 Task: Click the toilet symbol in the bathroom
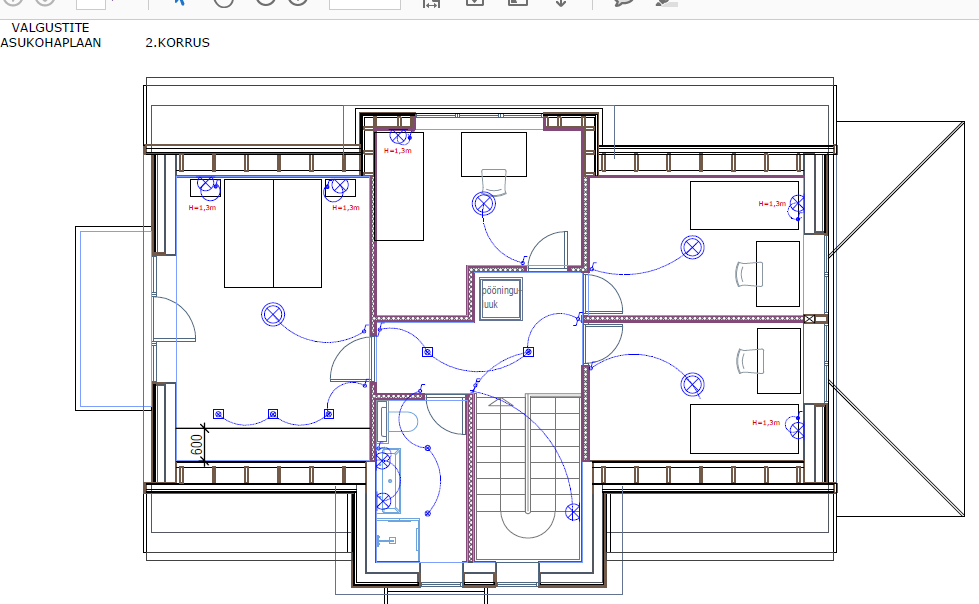(409, 421)
